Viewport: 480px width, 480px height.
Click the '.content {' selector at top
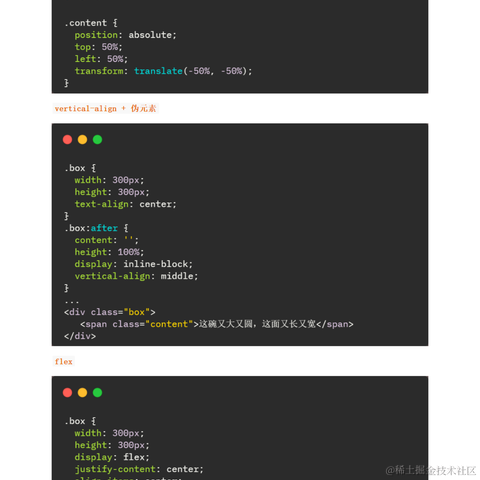[x=91, y=23]
